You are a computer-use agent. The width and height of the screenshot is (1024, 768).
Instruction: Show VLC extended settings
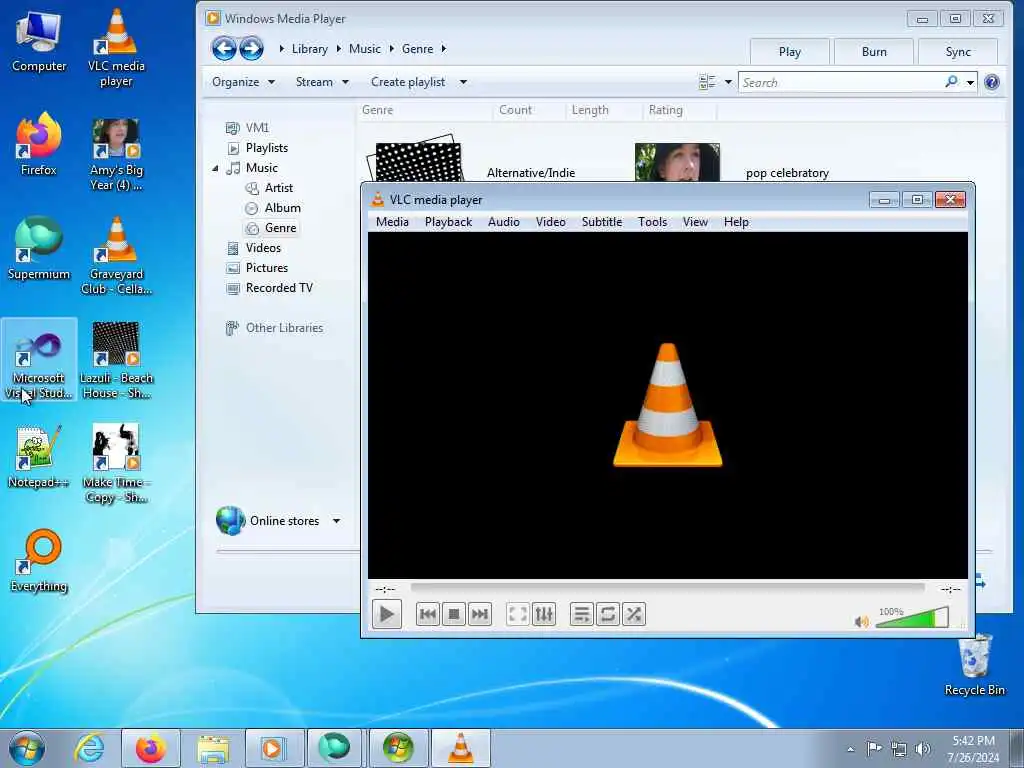[x=544, y=615]
